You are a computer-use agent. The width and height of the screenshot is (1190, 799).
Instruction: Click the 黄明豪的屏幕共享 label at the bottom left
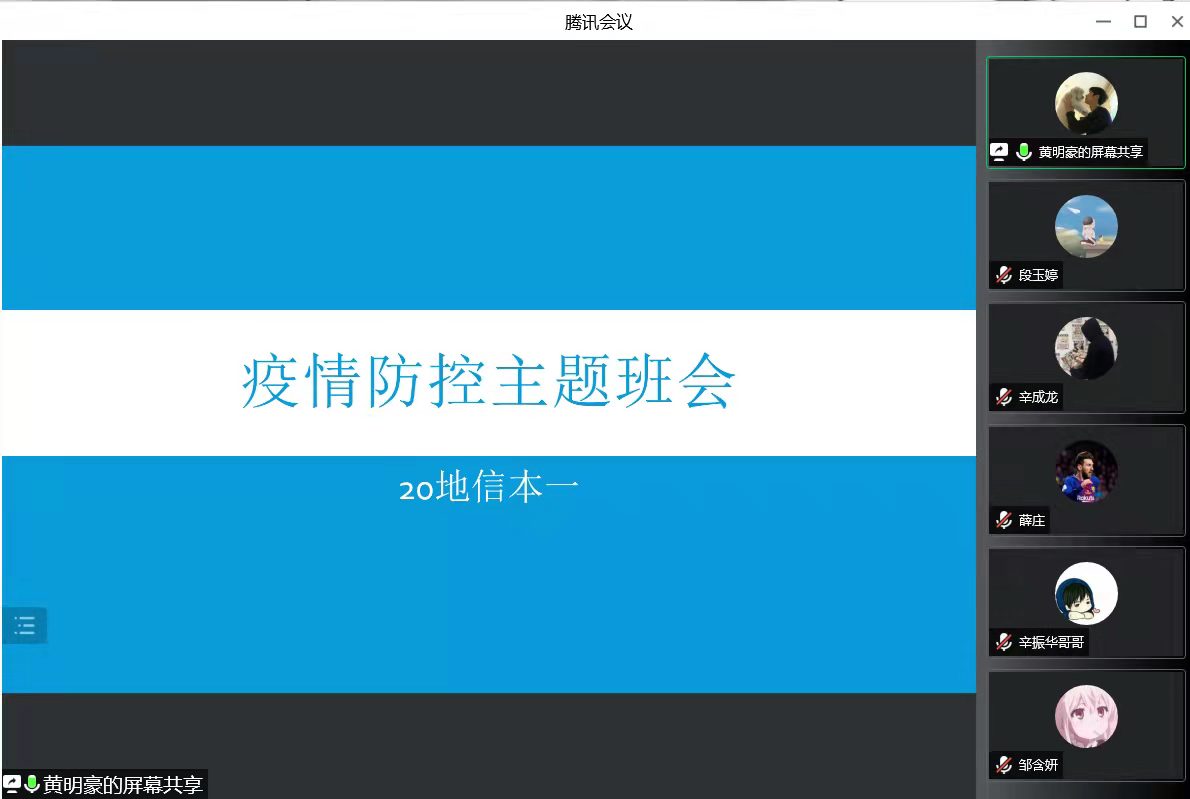click(123, 785)
